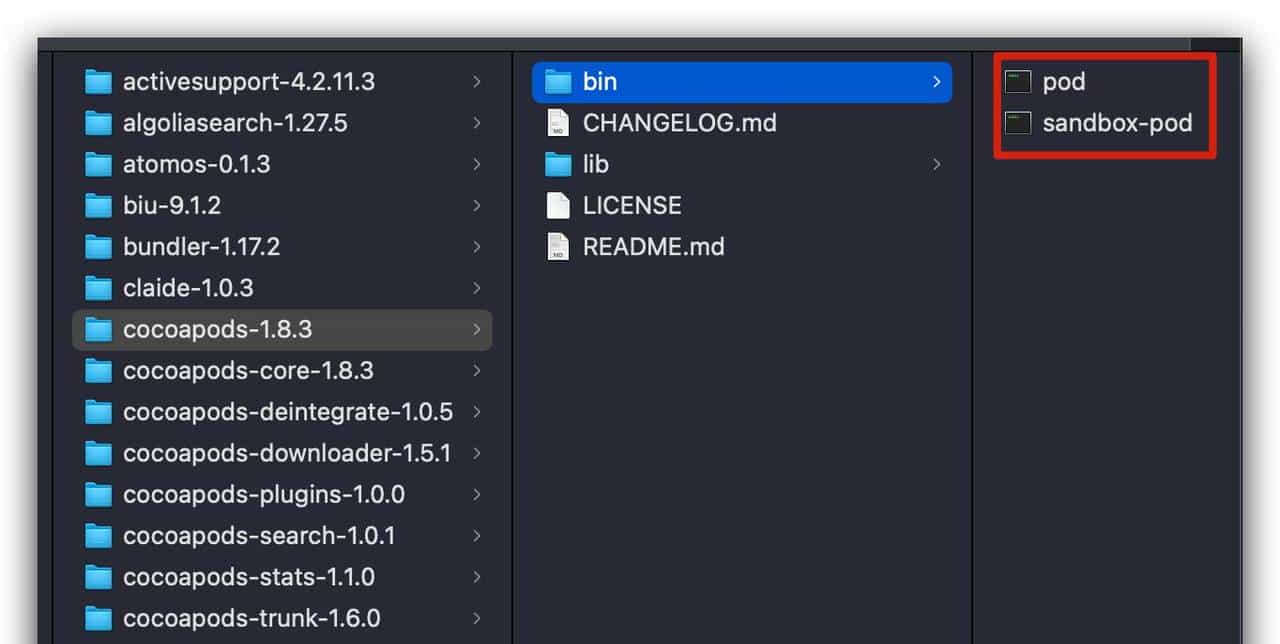Expand cocoapods-core-1.8.3 via its chevron

(x=477, y=370)
